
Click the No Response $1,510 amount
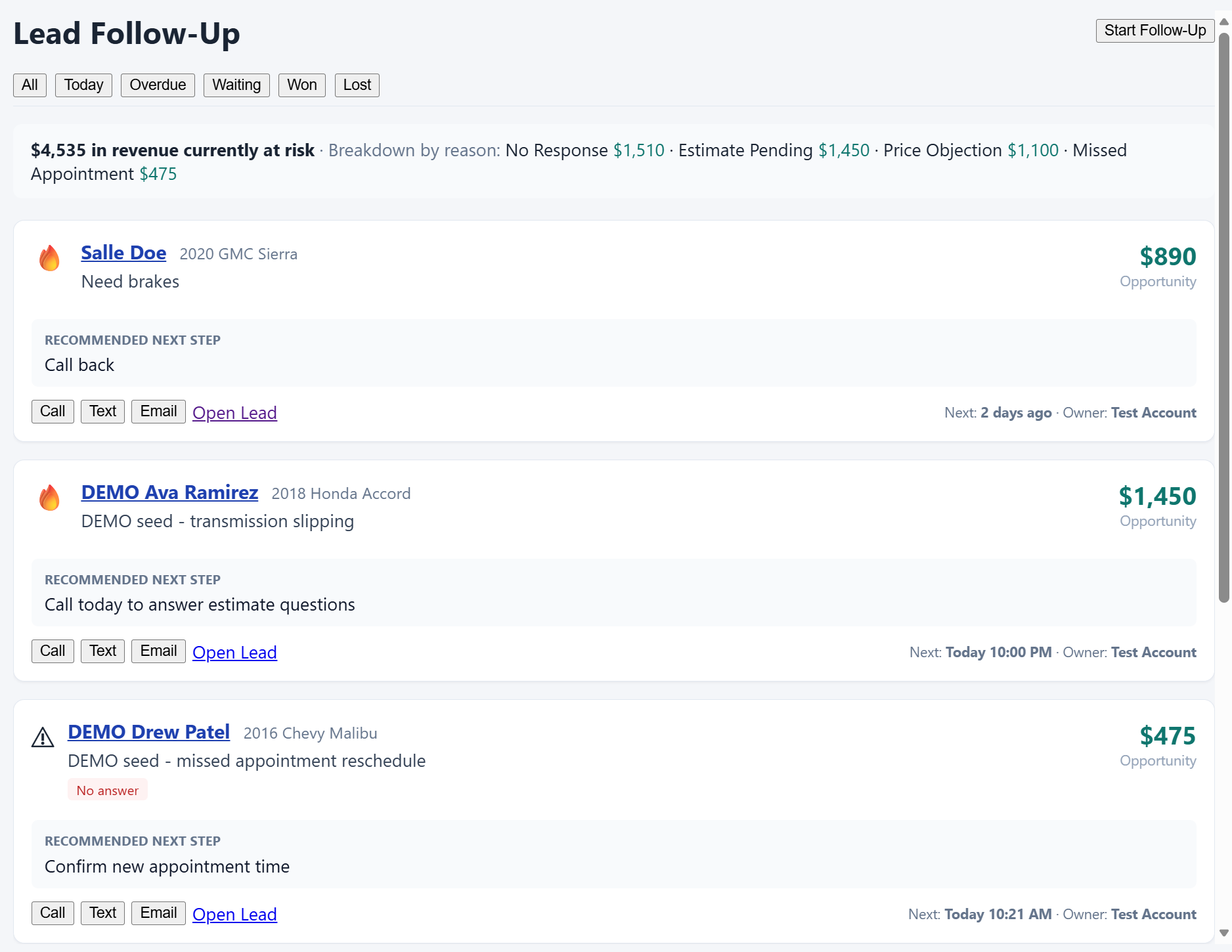click(x=639, y=150)
